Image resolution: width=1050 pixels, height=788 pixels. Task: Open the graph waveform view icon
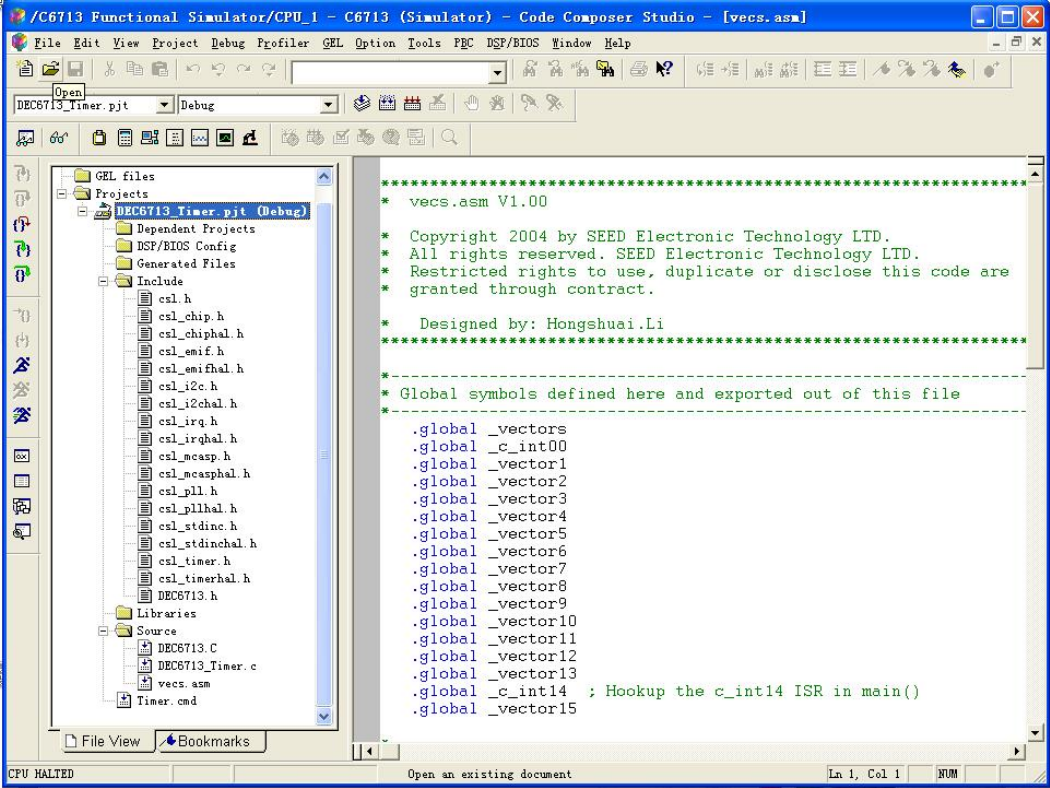click(x=200, y=138)
